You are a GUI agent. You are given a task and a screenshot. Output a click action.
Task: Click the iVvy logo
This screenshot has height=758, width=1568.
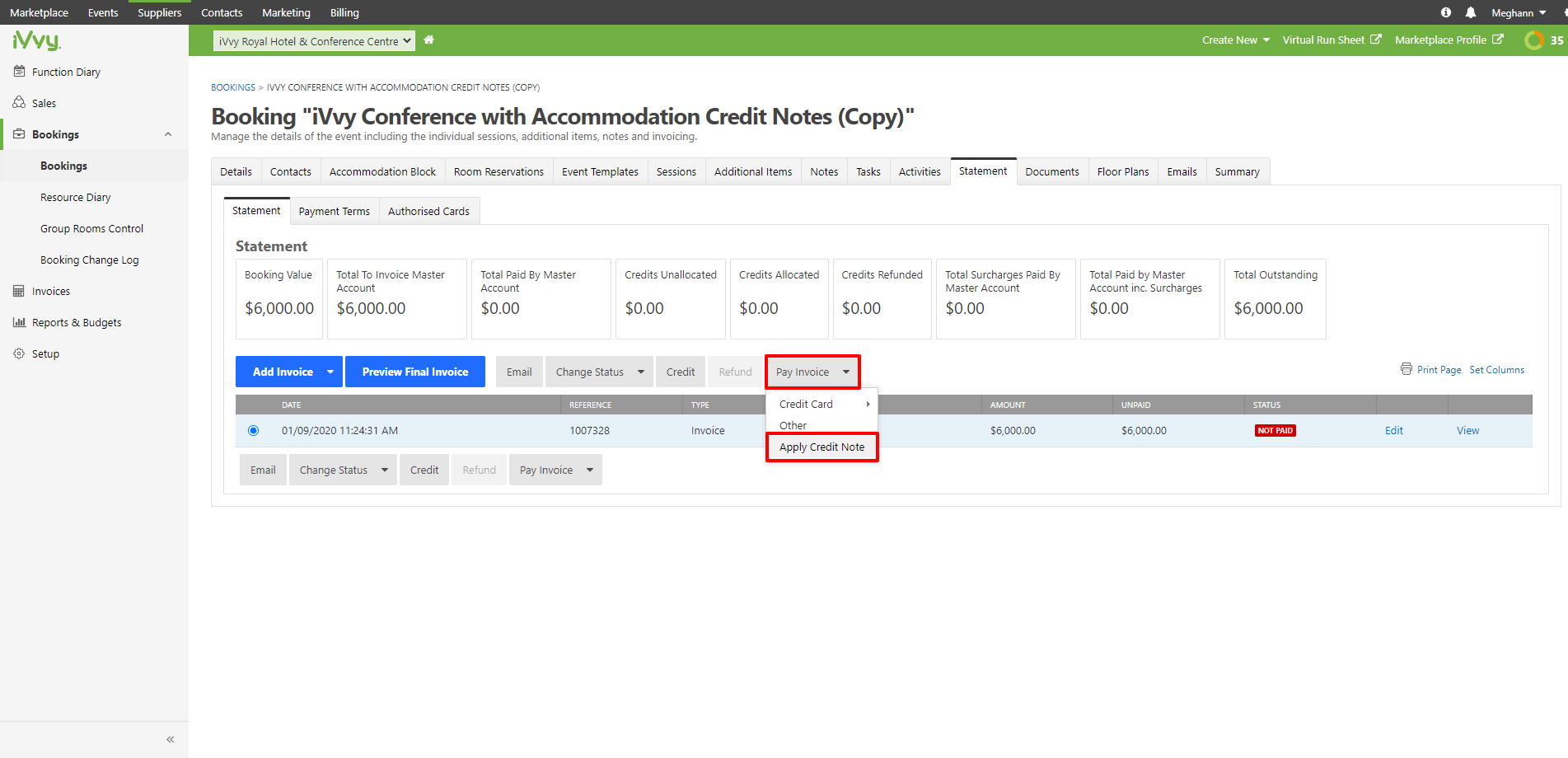(x=36, y=40)
